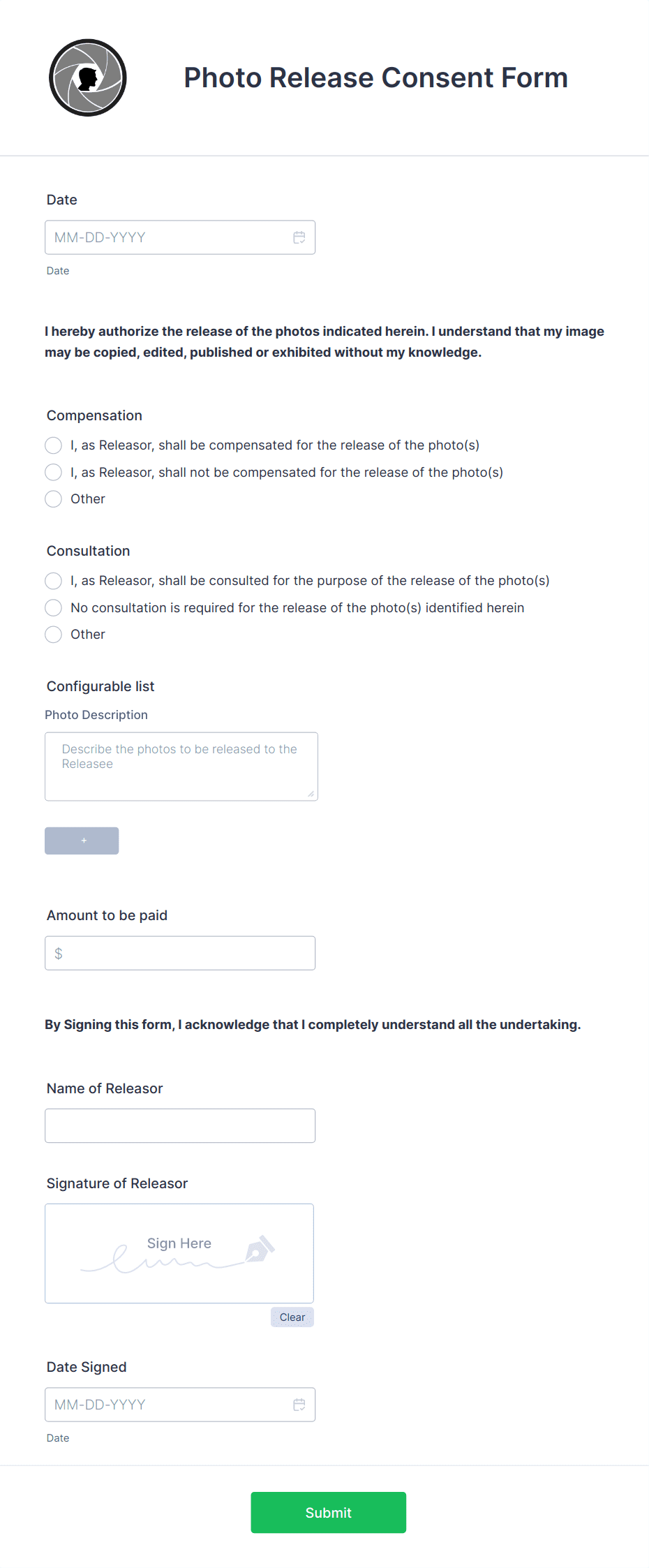Clear the signature field
This screenshot has height=1568, width=649.
click(x=292, y=1317)
